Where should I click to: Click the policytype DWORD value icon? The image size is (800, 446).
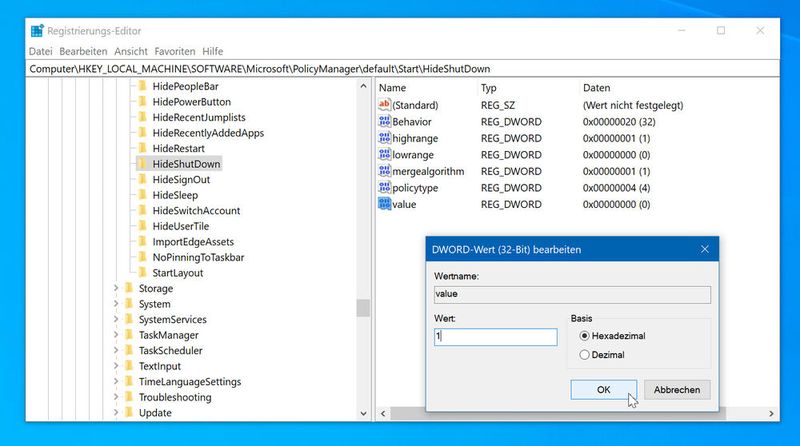(384, 187)
